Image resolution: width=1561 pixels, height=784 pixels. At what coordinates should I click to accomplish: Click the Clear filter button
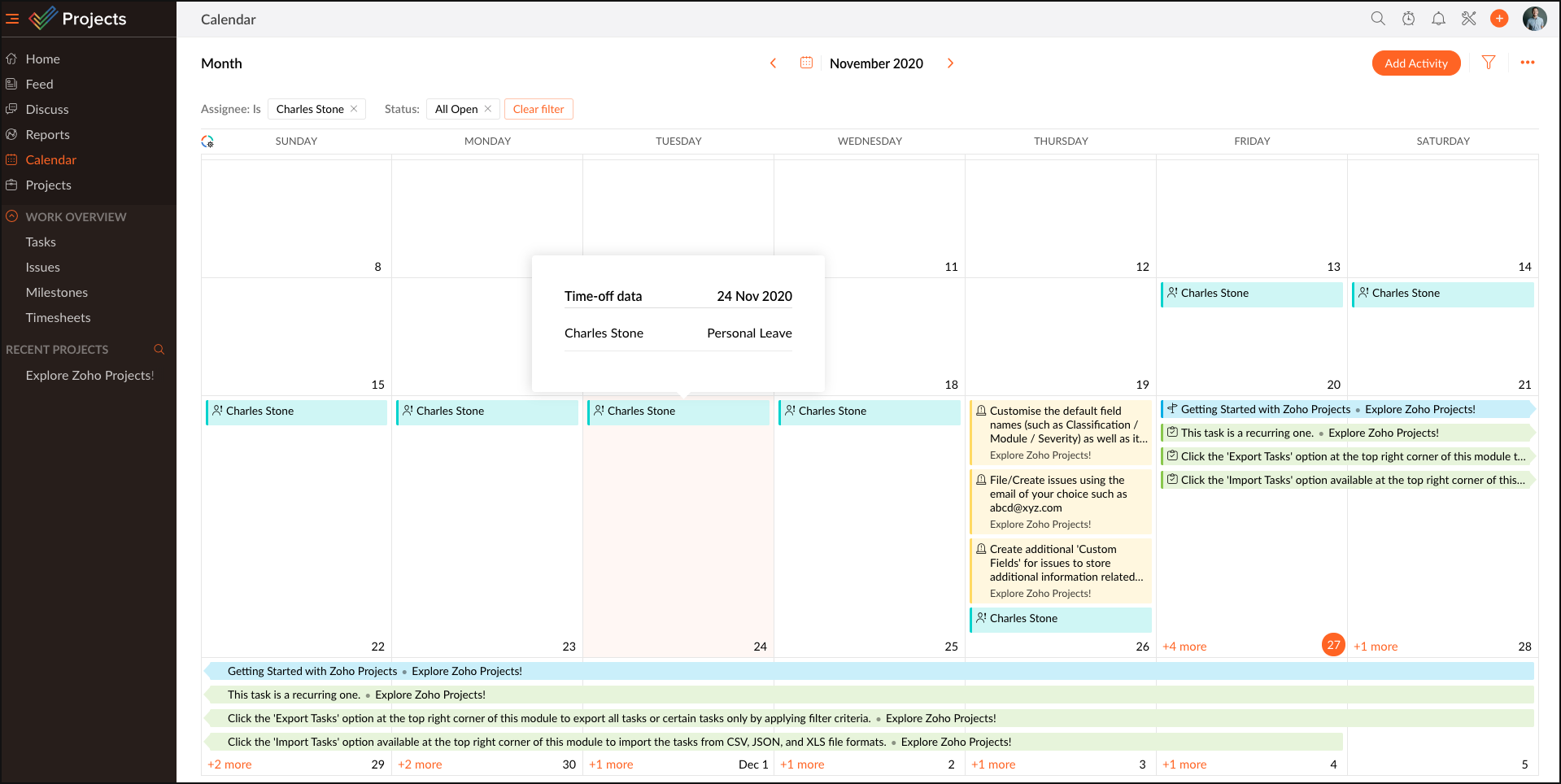click(x=539, y=109)
